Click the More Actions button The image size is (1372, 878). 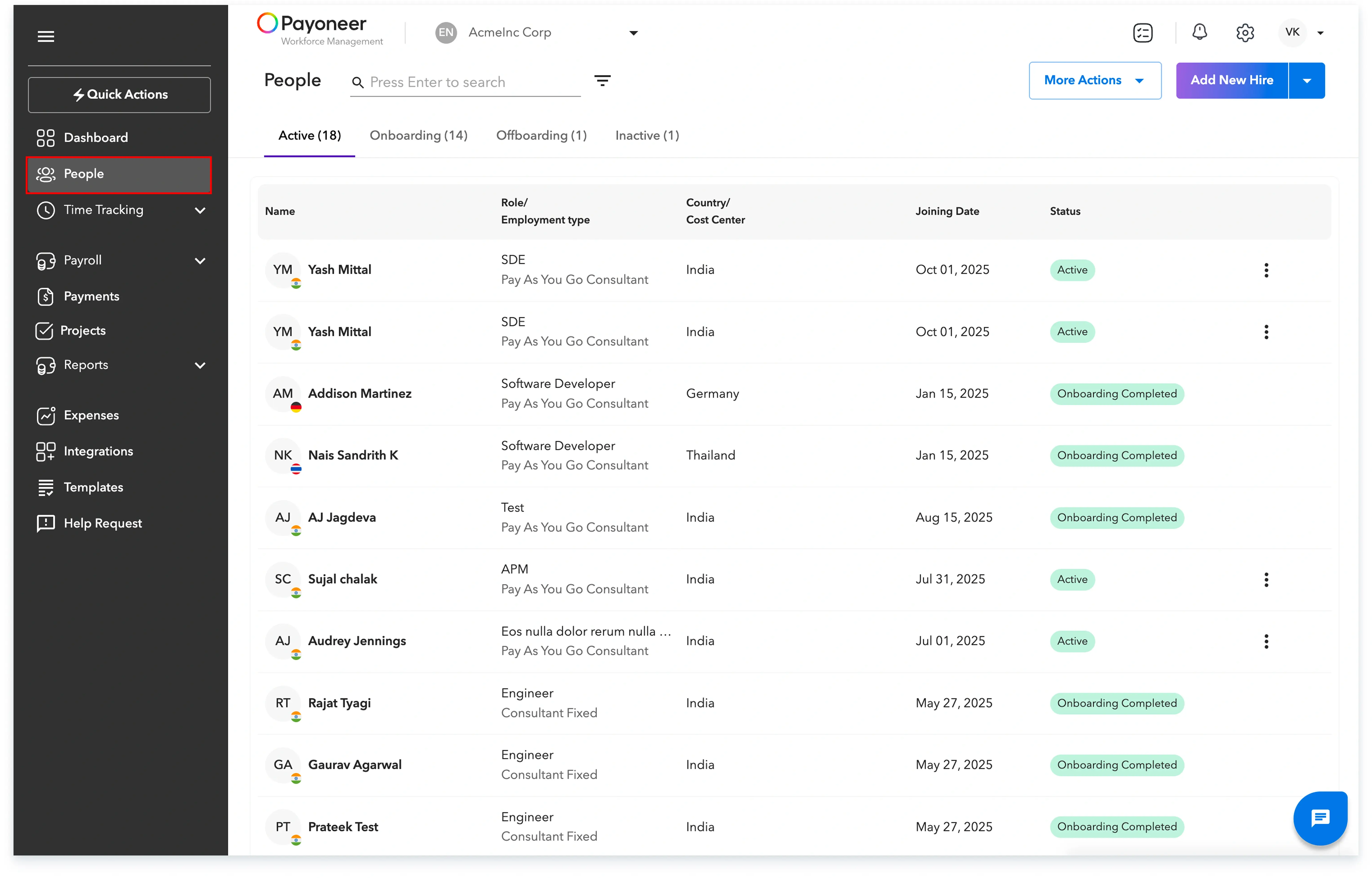tap(1094, 80)
